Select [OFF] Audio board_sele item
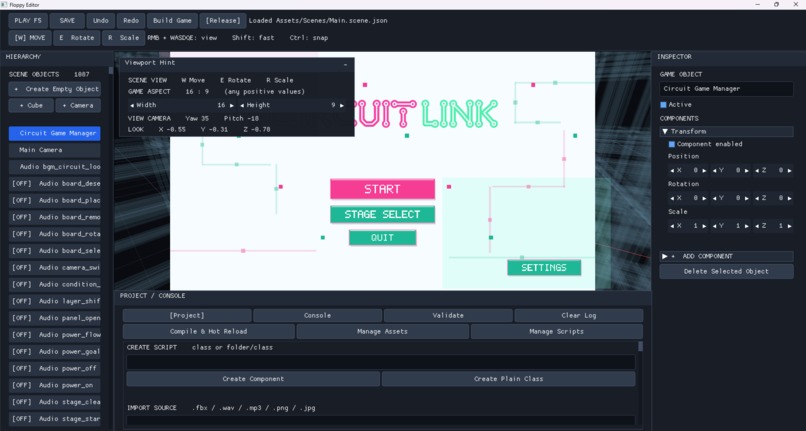Image resolution: width=806 pixels, height=431 pixels. (x=54, y=250)
